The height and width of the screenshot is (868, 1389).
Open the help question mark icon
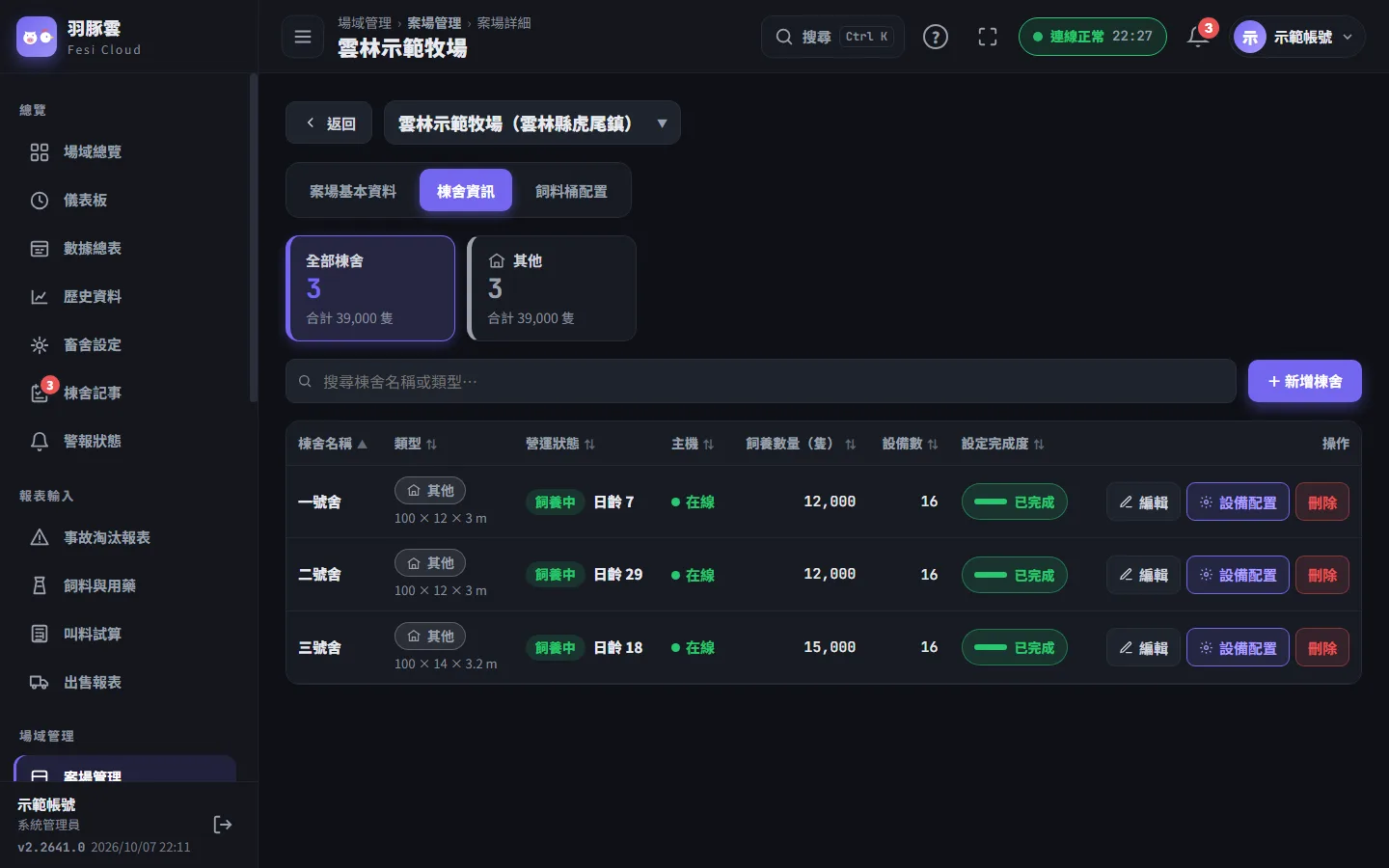pos(936,37)
